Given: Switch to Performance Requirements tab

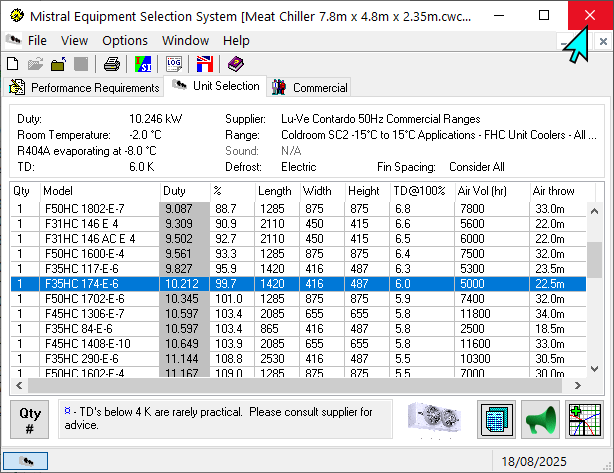Looking at the screenshot, I should pos(83,87).
